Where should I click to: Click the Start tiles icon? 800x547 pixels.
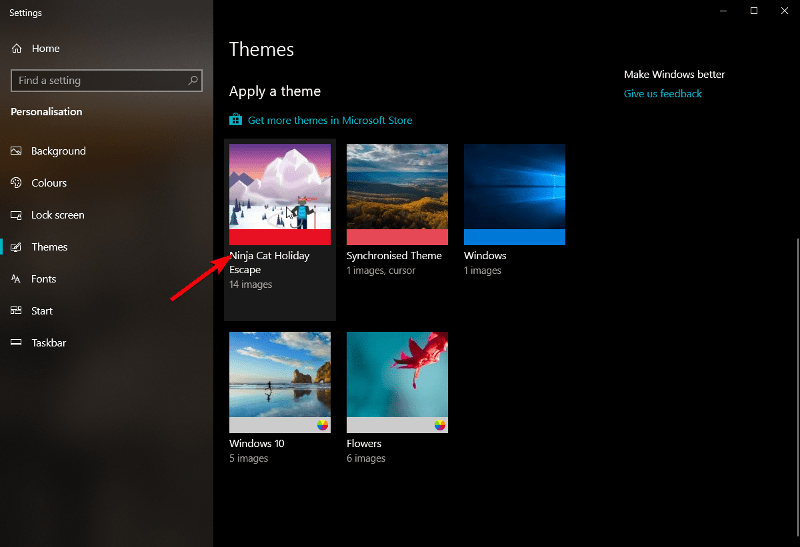coord(16,311)
